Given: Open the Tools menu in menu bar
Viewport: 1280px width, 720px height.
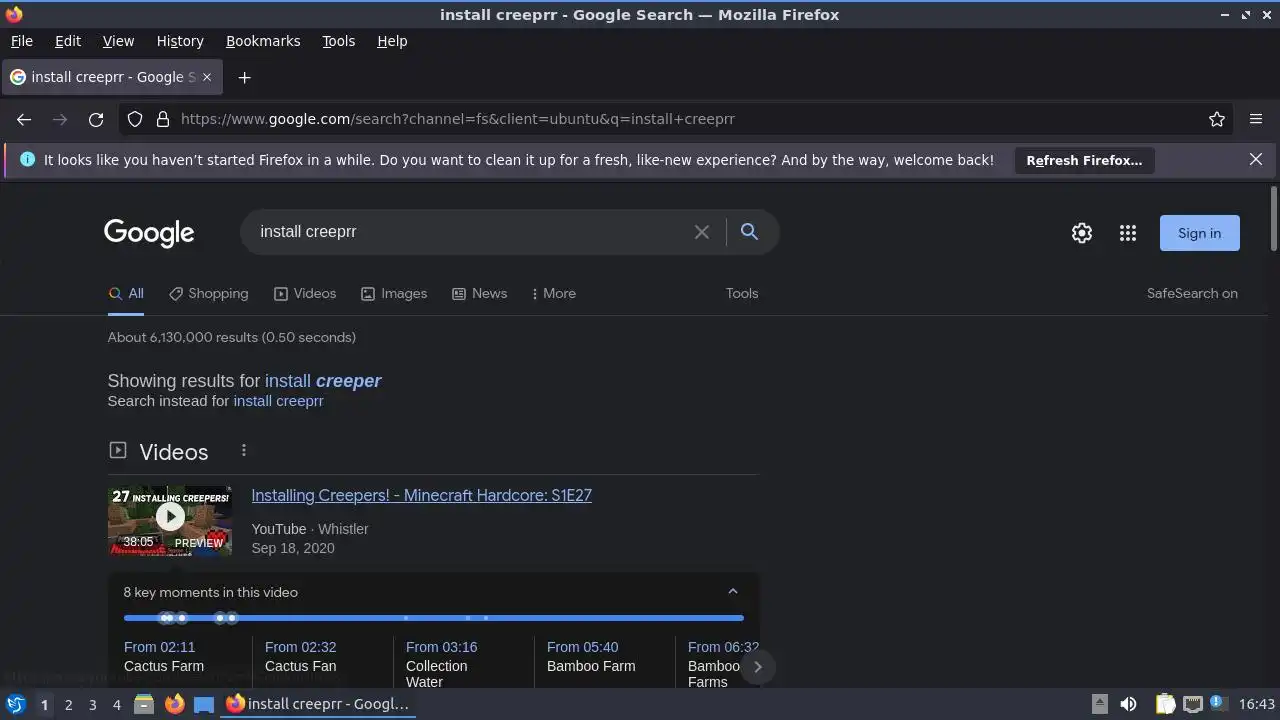Looking at the screenshot, I should [x=338, y=41].
